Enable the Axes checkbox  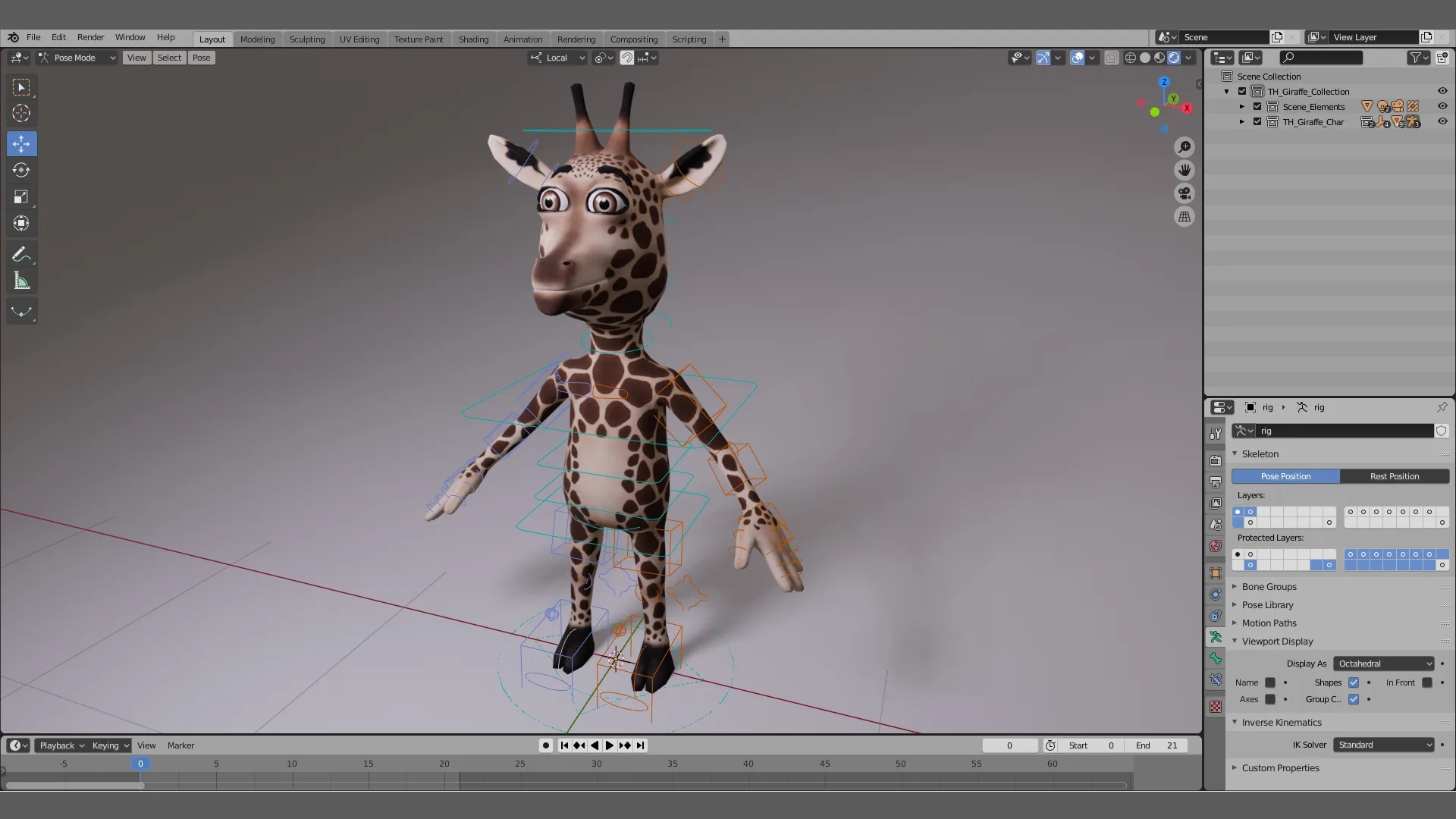1270,699
